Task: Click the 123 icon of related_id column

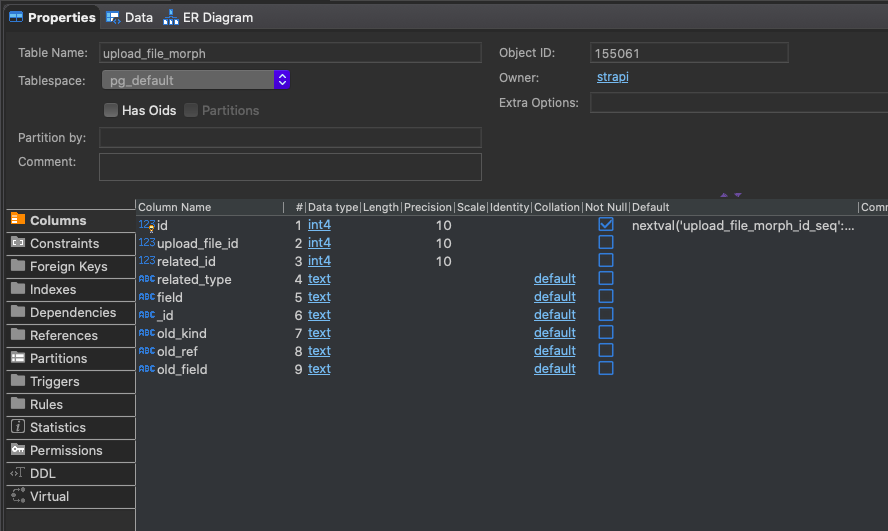Action: 147,261
